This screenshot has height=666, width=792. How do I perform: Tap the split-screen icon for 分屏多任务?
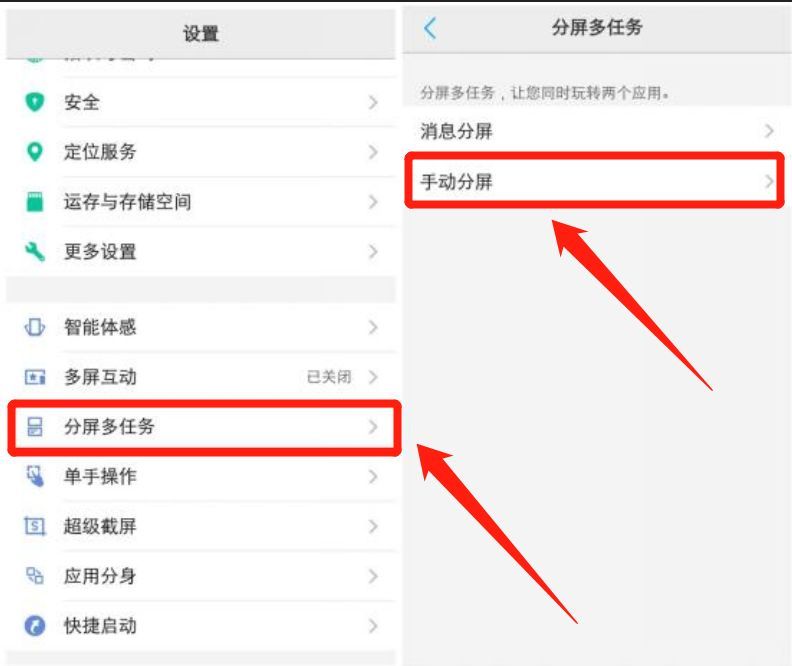[x=34, y=427]
